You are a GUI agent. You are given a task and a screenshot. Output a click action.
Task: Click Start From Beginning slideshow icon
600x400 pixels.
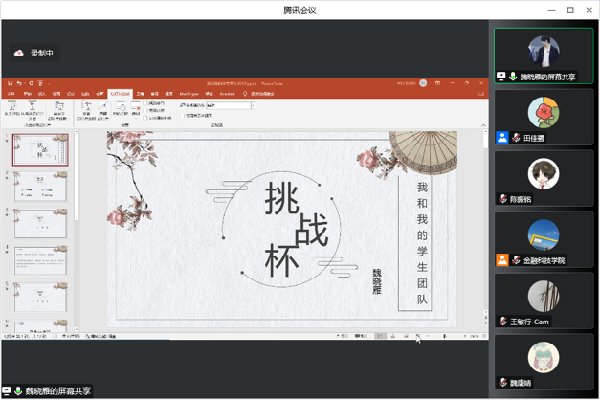click(12, 106)
